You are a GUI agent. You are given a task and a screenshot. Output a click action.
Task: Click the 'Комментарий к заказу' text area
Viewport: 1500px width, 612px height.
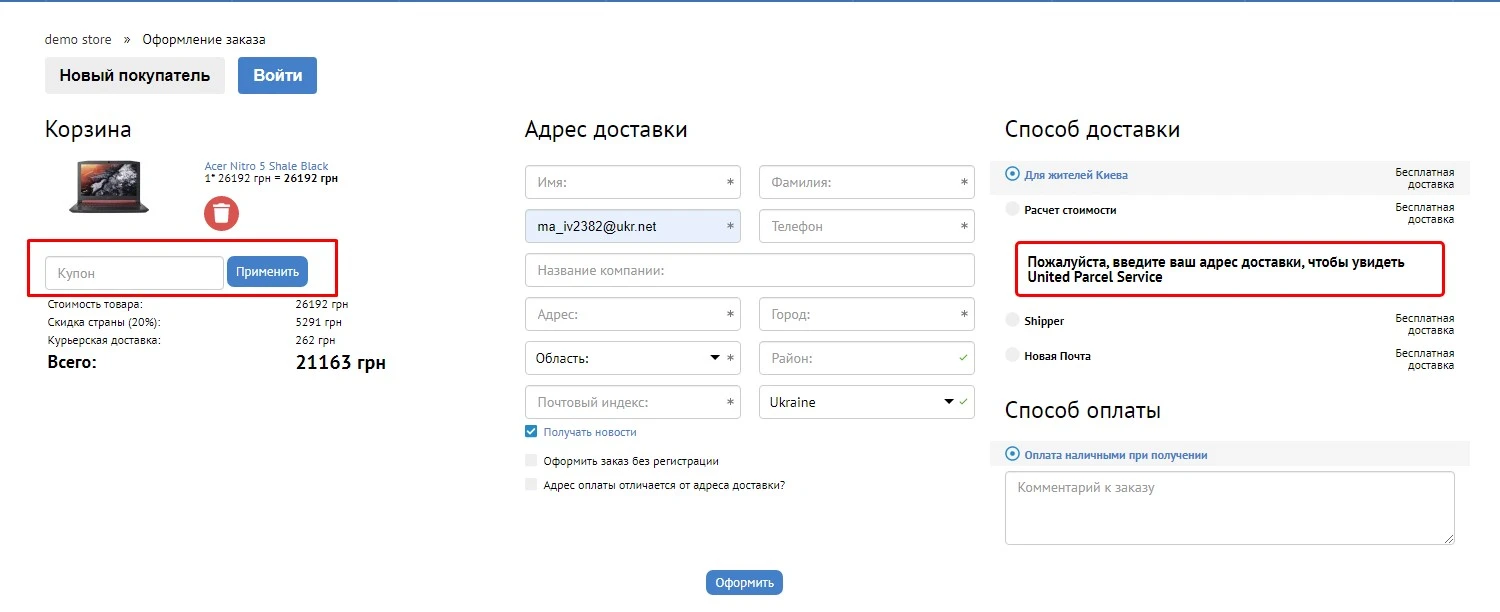(1228, 507)
